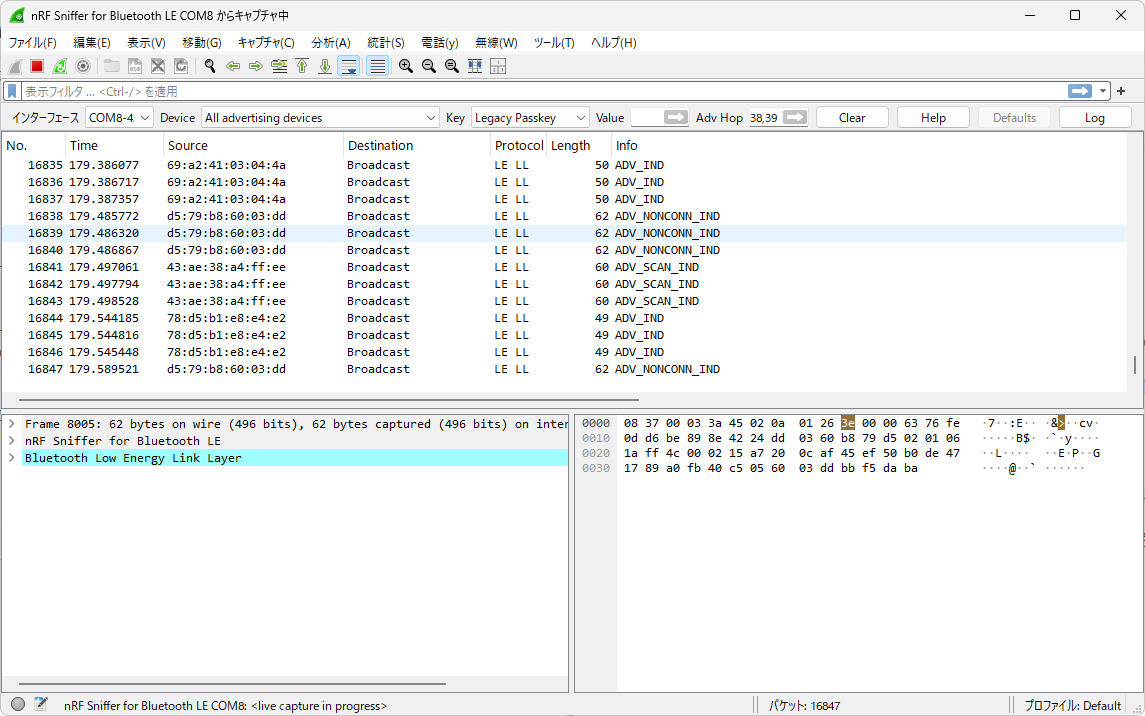Screen dimensions: 1145x716
Task: Reset the text to normal size
Action: click(x=452, y=66)
